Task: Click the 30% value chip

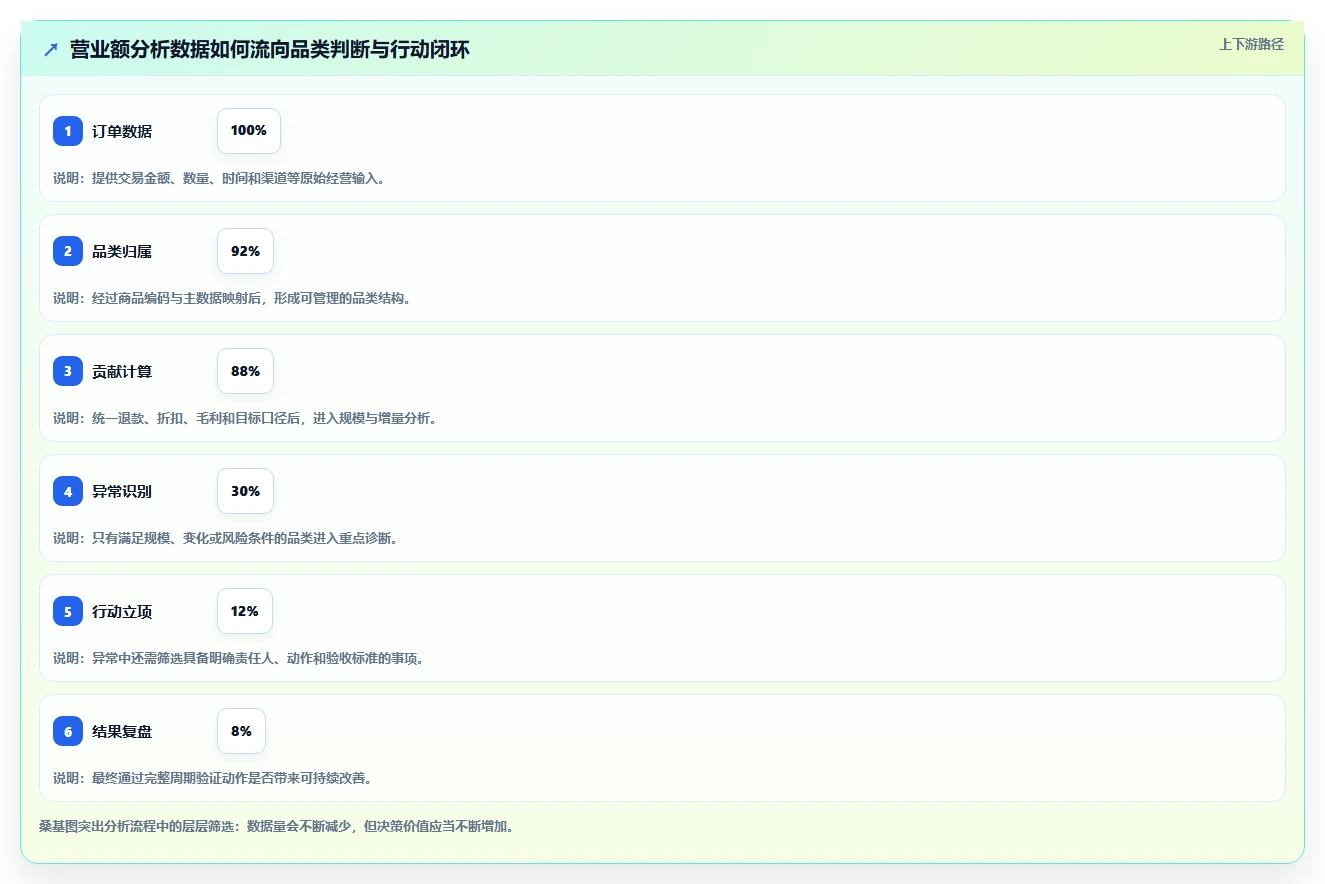Action: pos(245,491)
